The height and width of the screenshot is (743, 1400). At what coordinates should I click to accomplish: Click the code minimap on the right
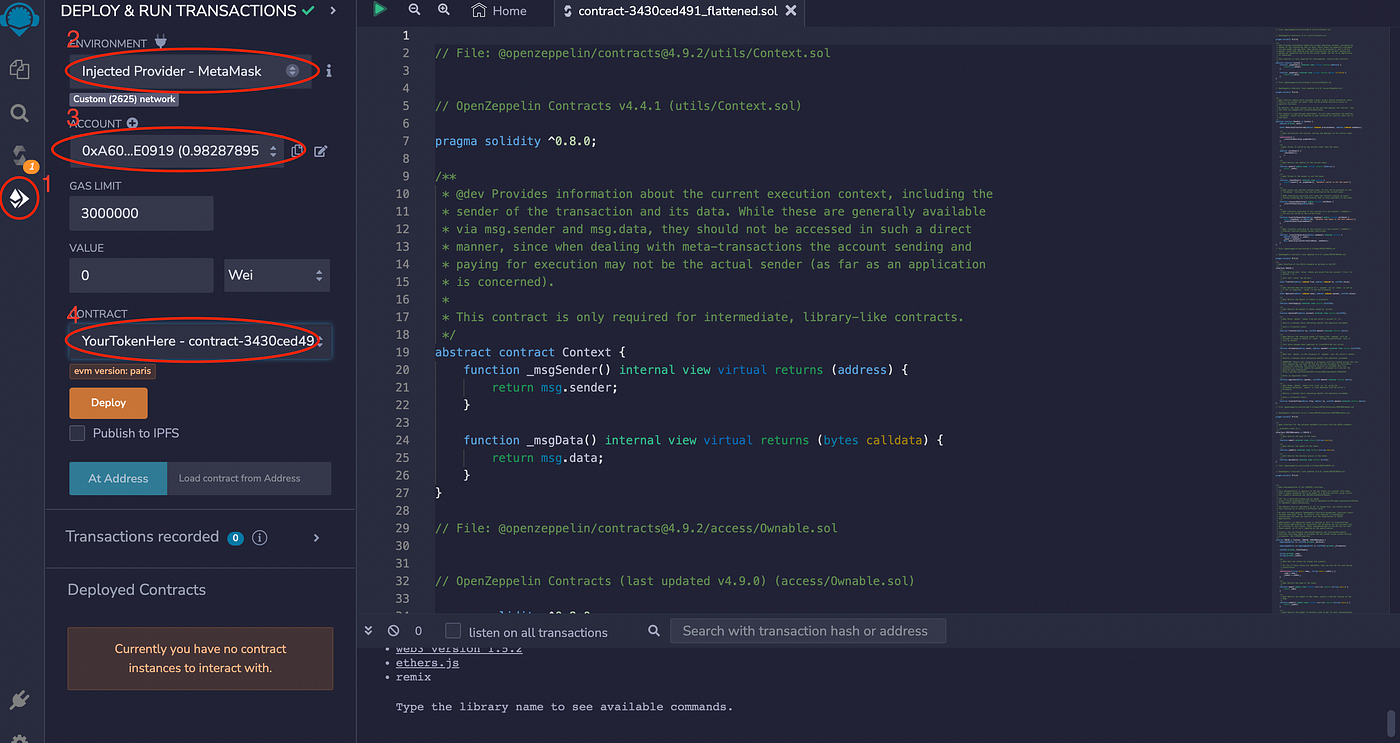[x=1329, y=320]
